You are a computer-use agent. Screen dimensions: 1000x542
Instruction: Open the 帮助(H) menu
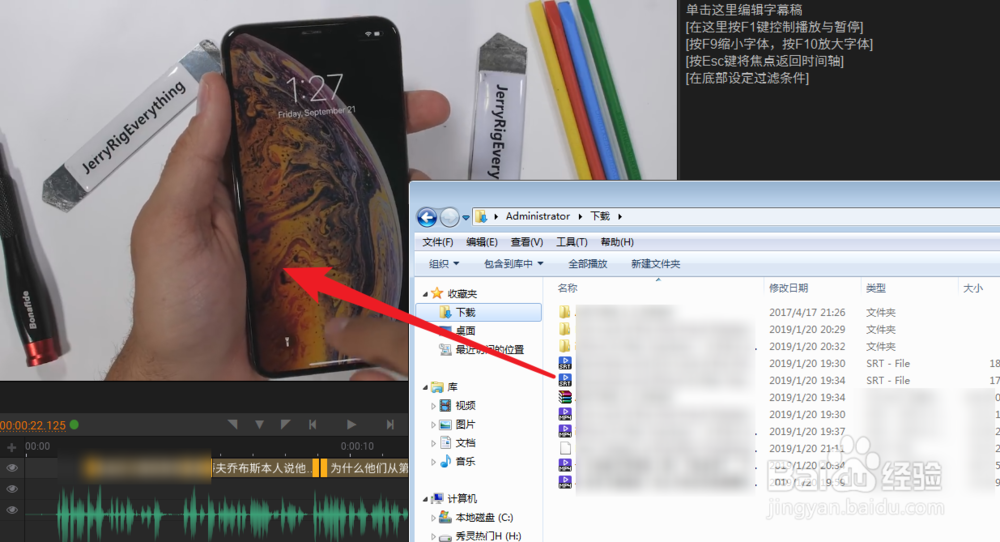click(x=617, y=242)
